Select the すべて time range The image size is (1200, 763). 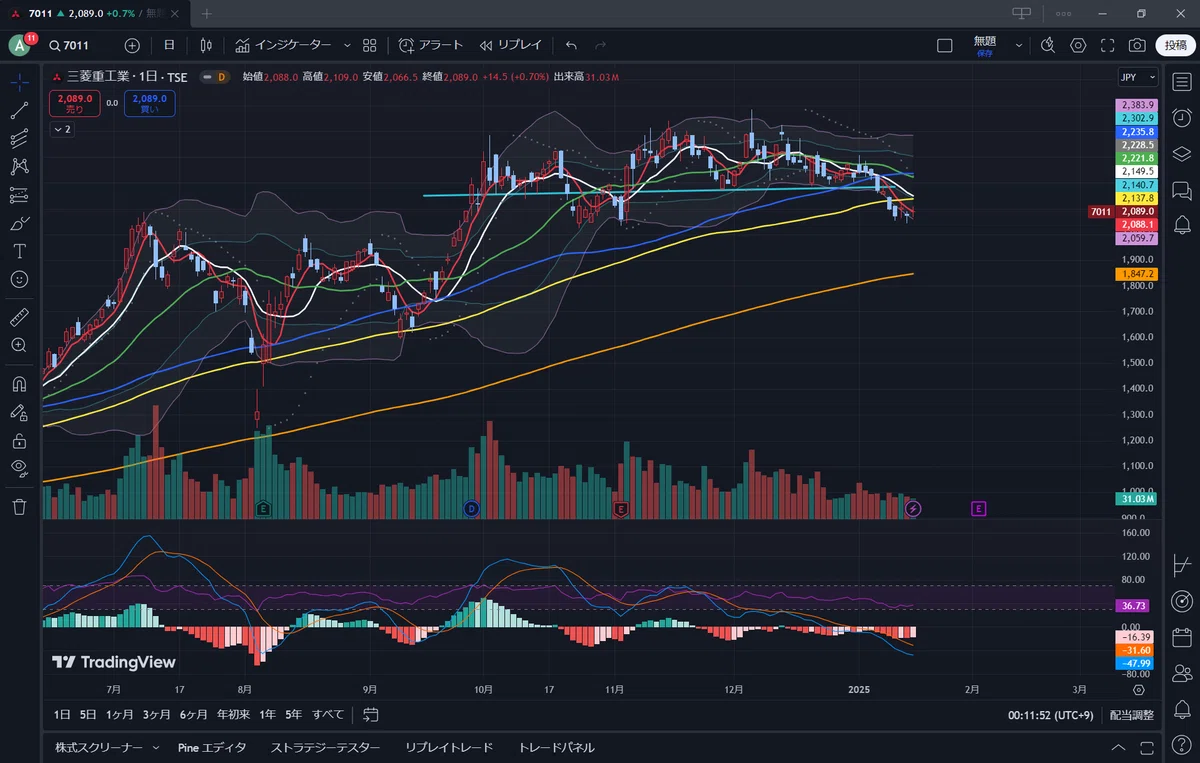click(x=328, y=715)
